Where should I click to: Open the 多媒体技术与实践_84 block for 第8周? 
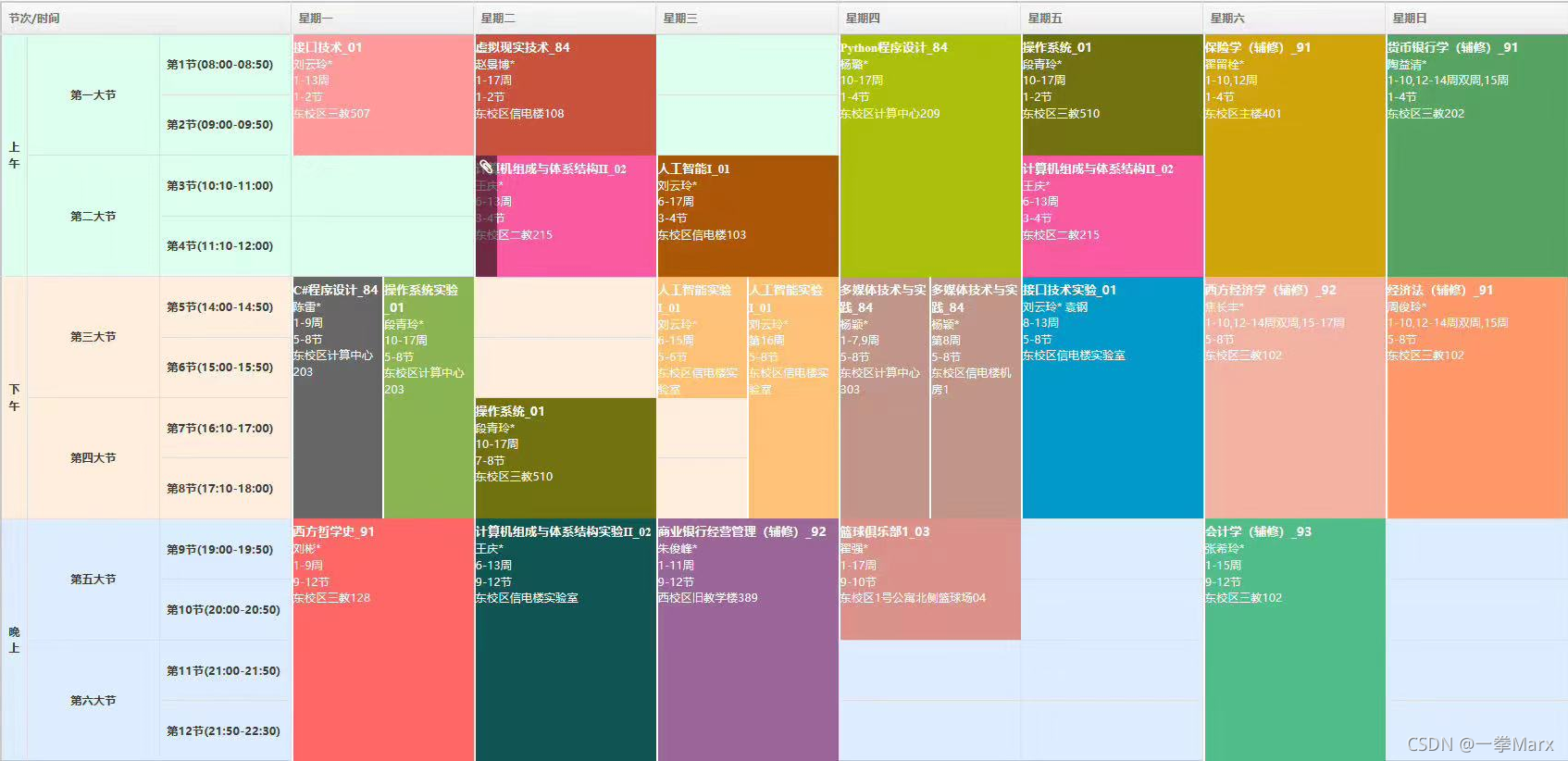point(976,398)
